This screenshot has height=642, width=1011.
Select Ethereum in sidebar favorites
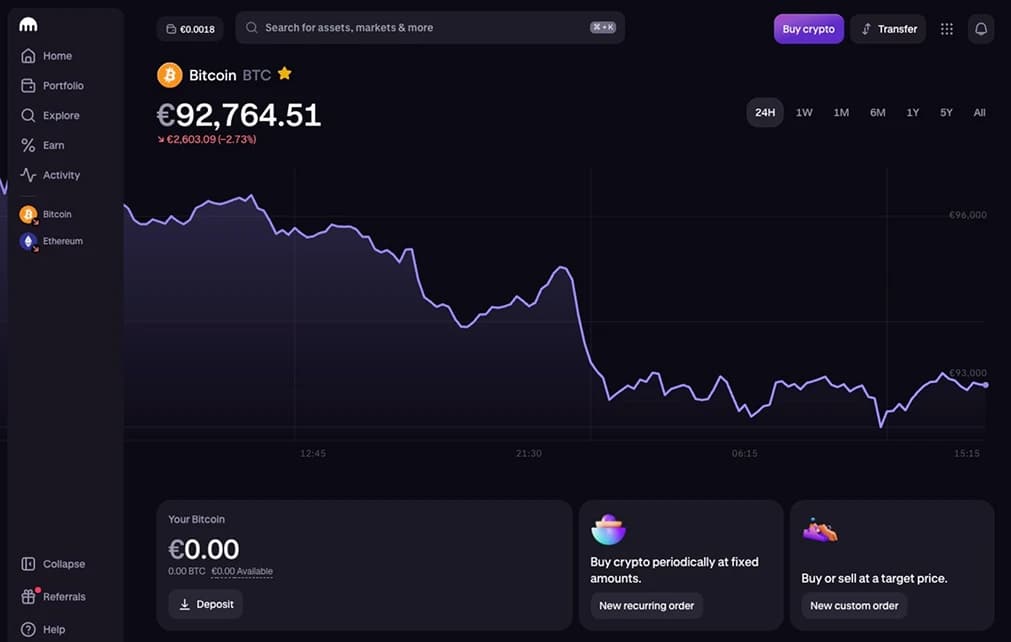(51, 241)
